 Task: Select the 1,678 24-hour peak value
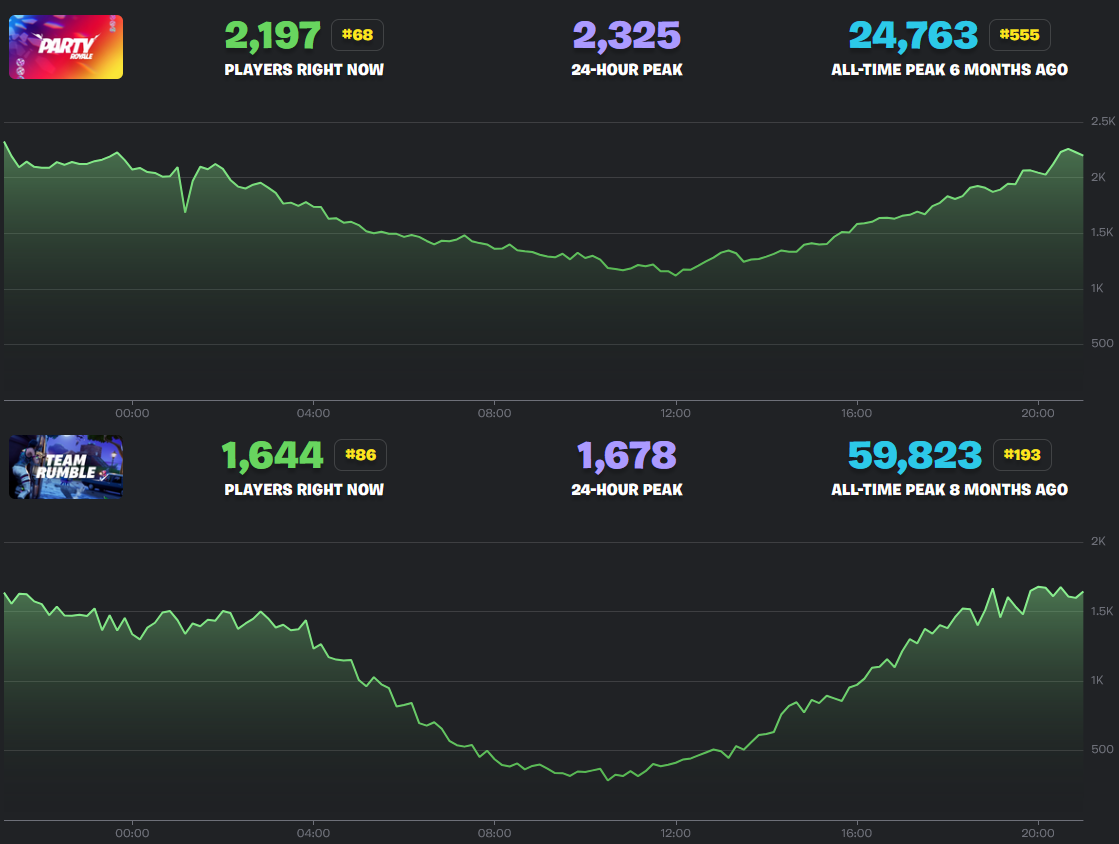(x=627, y=456)
